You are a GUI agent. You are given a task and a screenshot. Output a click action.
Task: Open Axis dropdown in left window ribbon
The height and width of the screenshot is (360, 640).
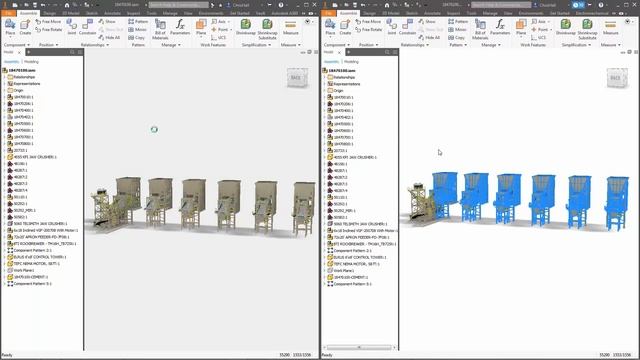tap(229, 21)
